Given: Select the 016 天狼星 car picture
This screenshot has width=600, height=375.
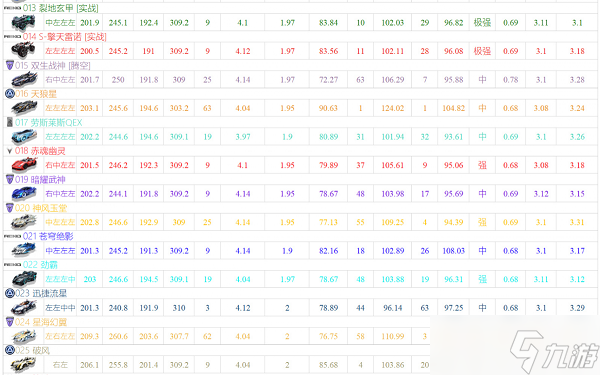Looking at the screenshot, I should tap(24, 108).
